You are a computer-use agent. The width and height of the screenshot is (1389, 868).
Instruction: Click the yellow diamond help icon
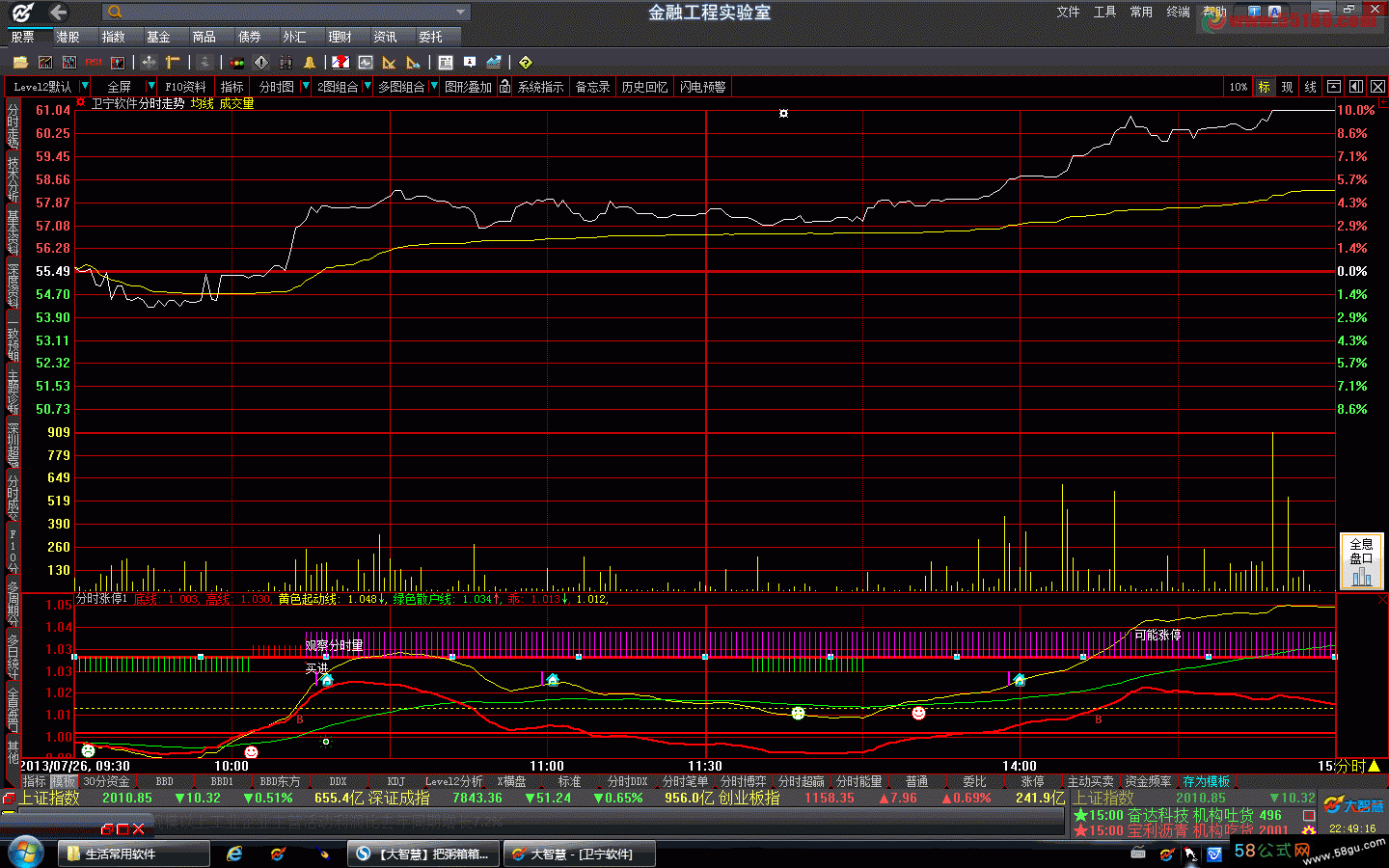click(x=526, y=62)
